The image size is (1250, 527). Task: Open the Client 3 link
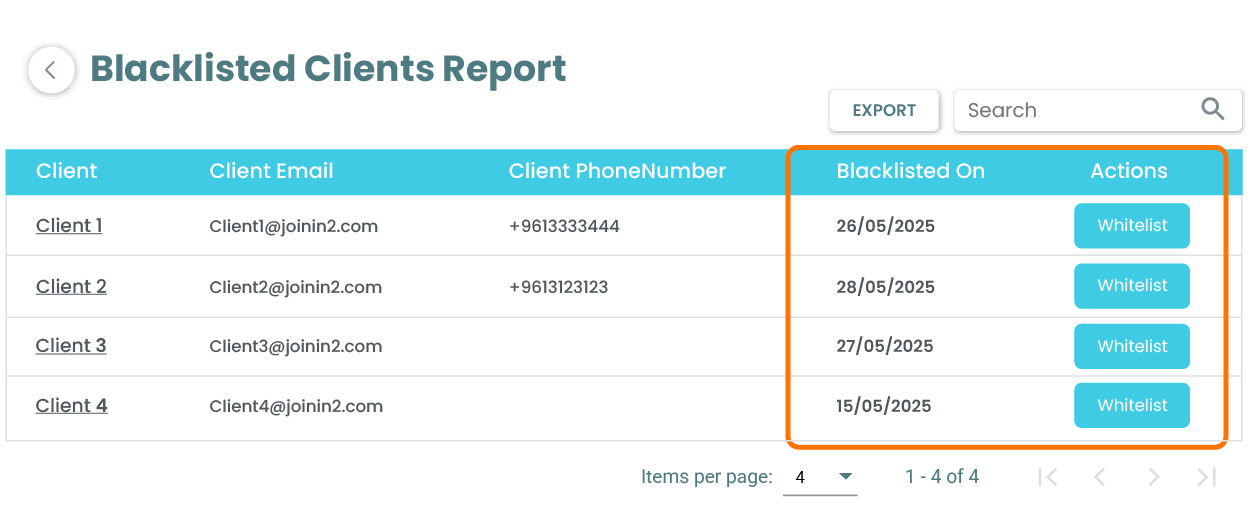click(x=71, y=346)
